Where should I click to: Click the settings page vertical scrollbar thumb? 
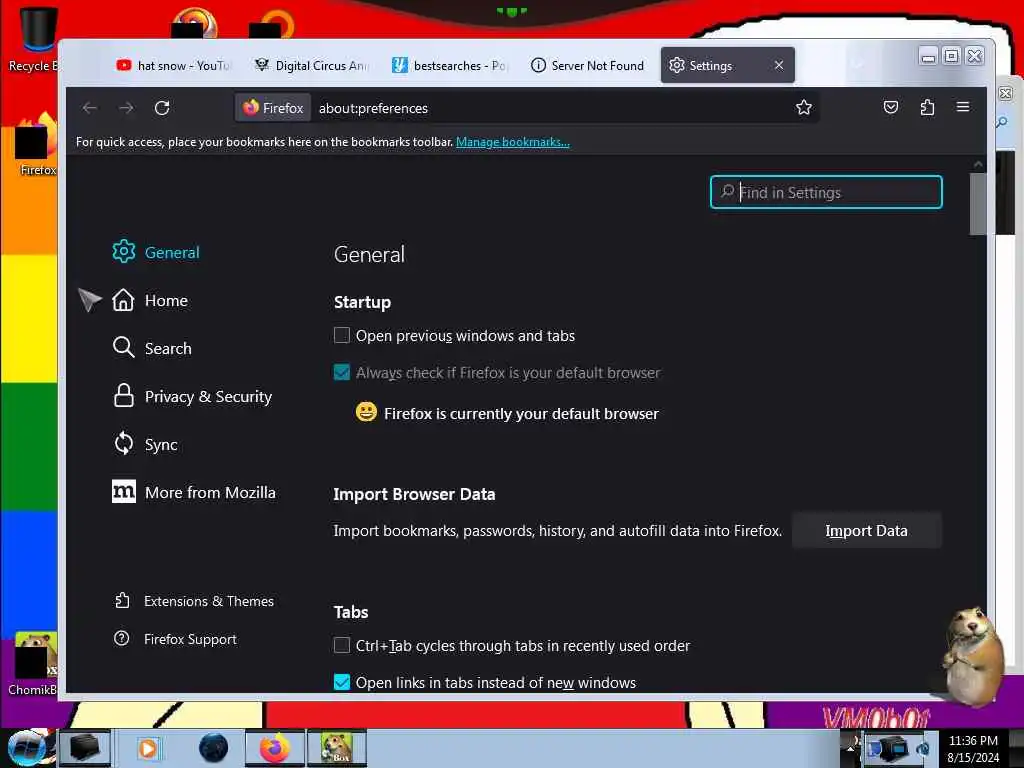coord(978,204)
